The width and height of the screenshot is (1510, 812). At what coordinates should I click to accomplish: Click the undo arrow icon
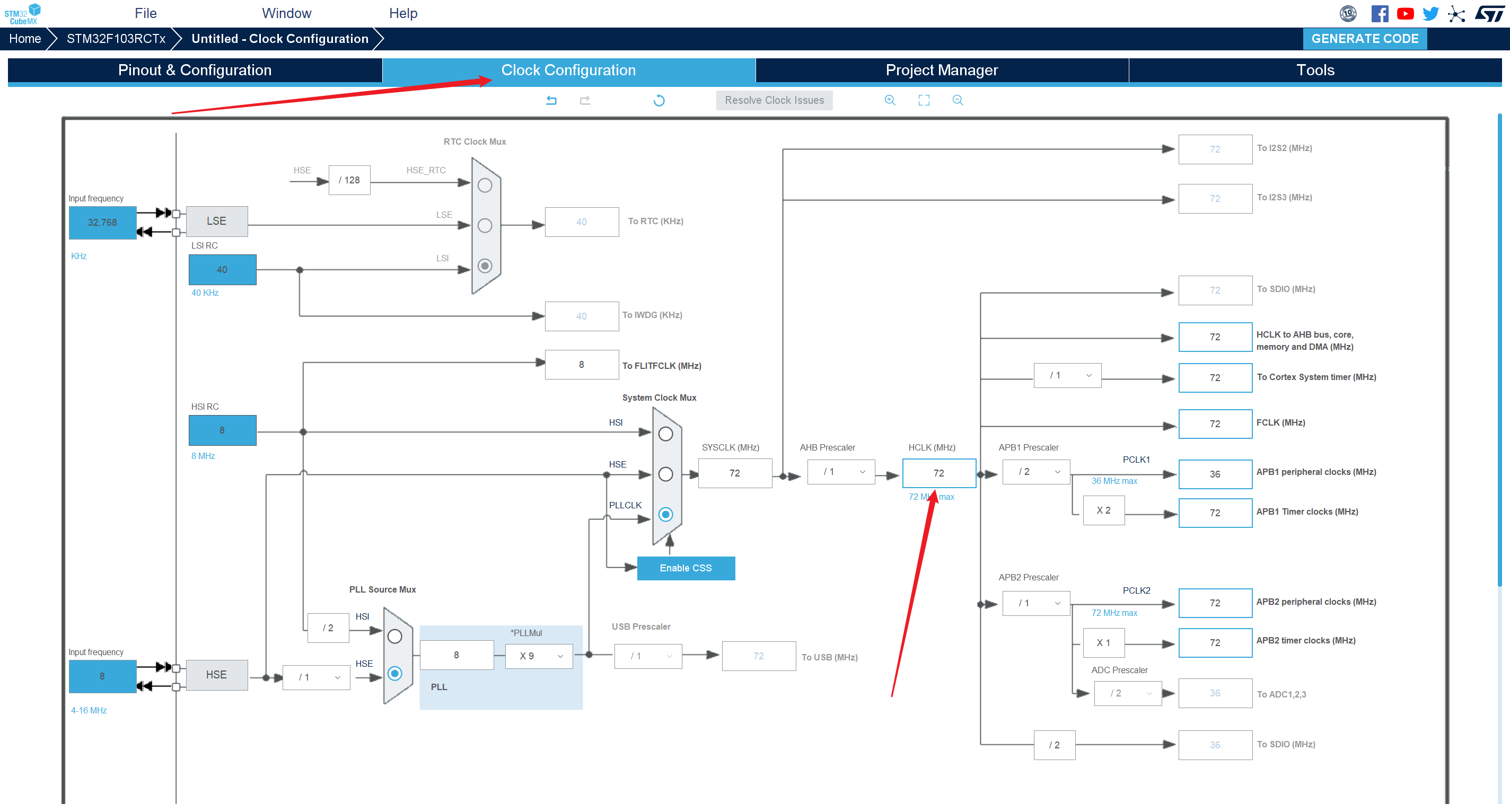click(551, 100)
